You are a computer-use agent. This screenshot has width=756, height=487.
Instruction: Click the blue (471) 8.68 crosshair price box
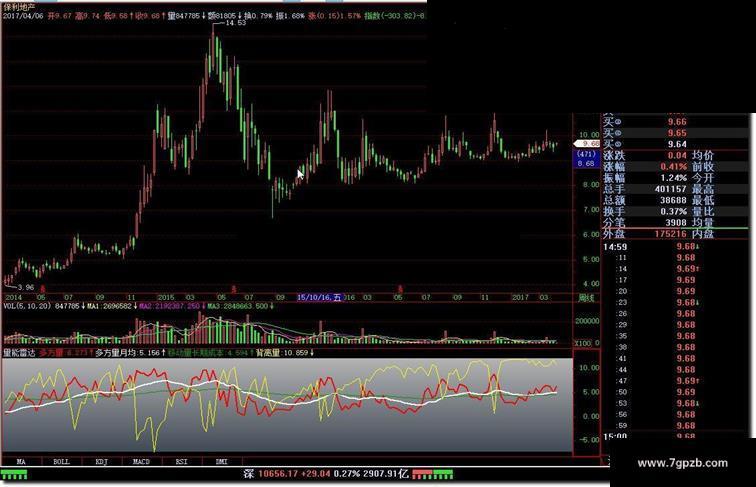click(x=586, y=159)
